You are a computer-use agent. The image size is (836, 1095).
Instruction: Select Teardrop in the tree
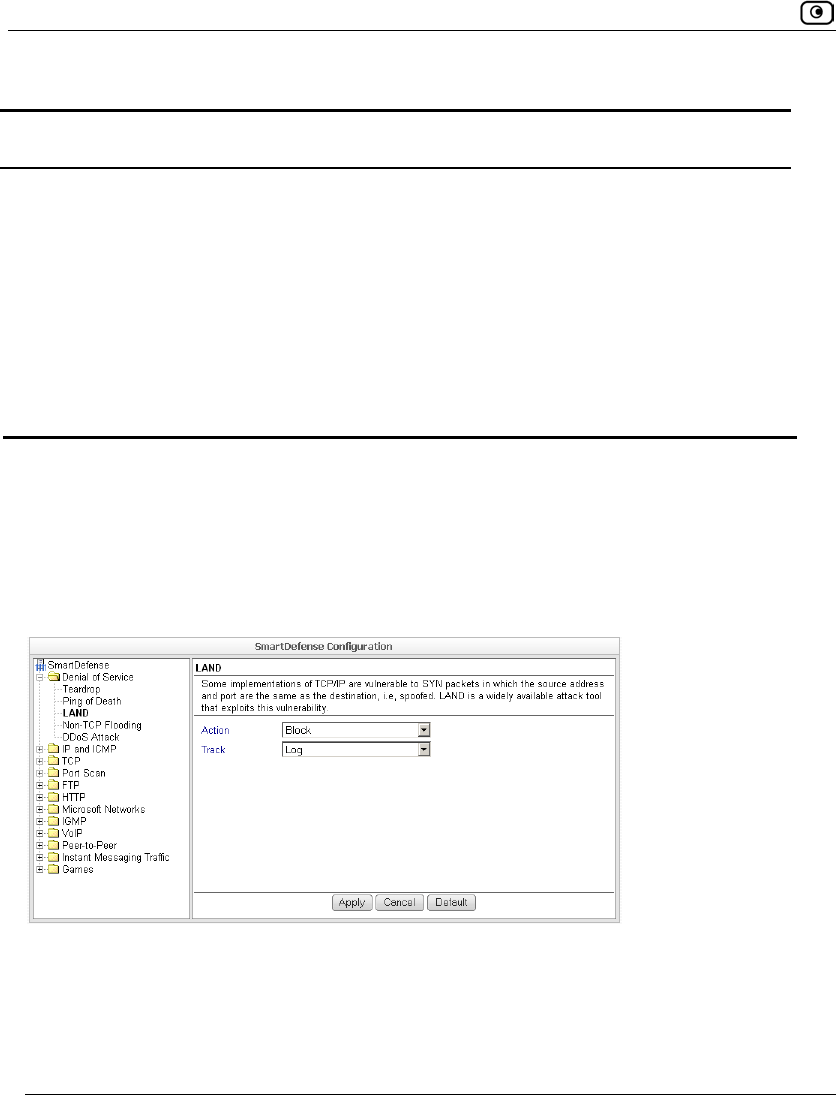pyautogui.click(x=81, y=689)
